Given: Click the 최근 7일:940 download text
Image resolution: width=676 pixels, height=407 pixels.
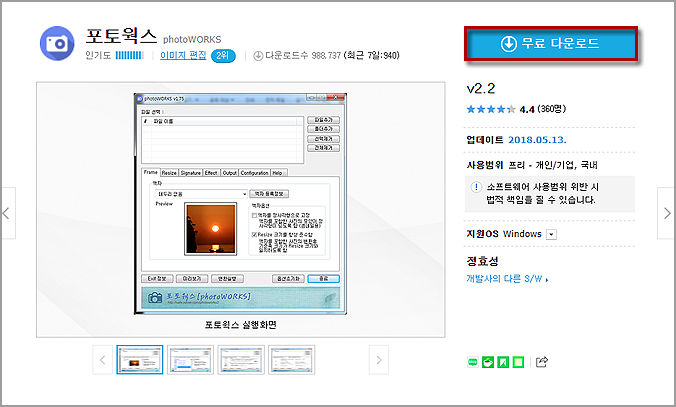Looking at the screenshot, I should (372, 55).
